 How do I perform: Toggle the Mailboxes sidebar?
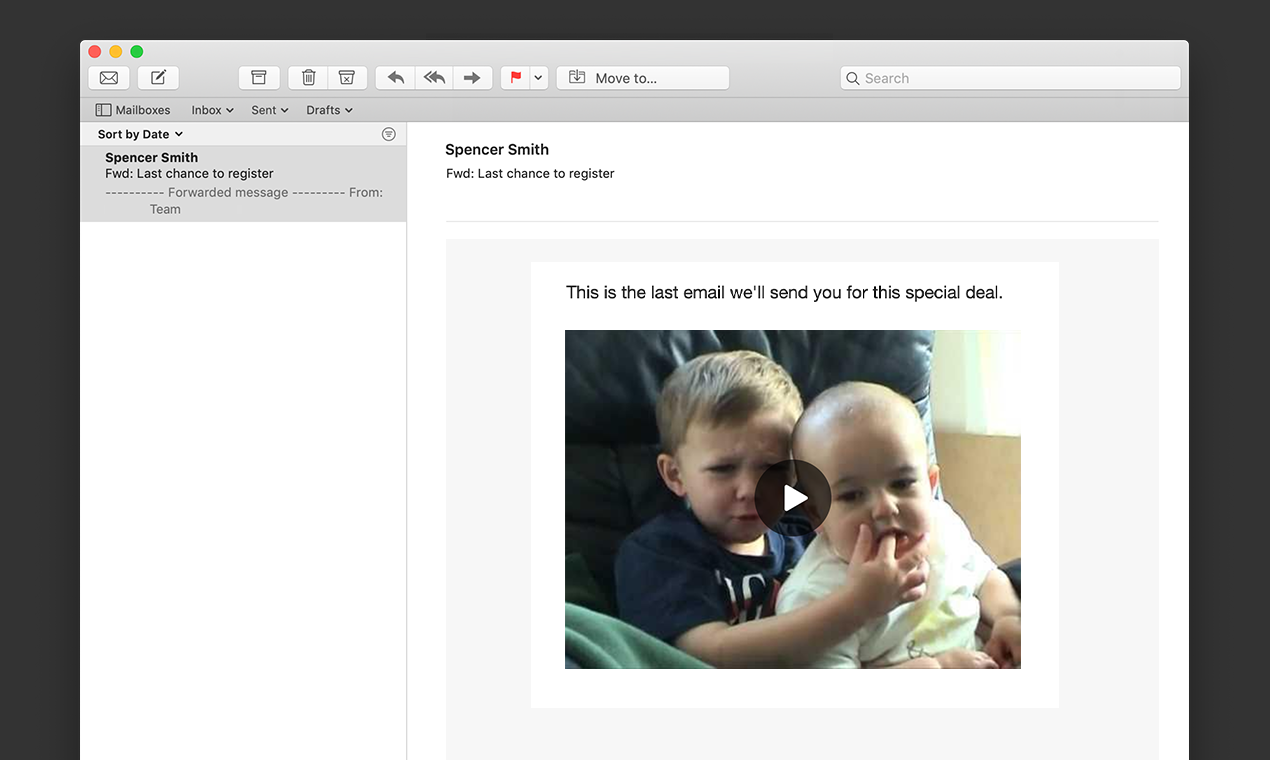tap(133, 110)
